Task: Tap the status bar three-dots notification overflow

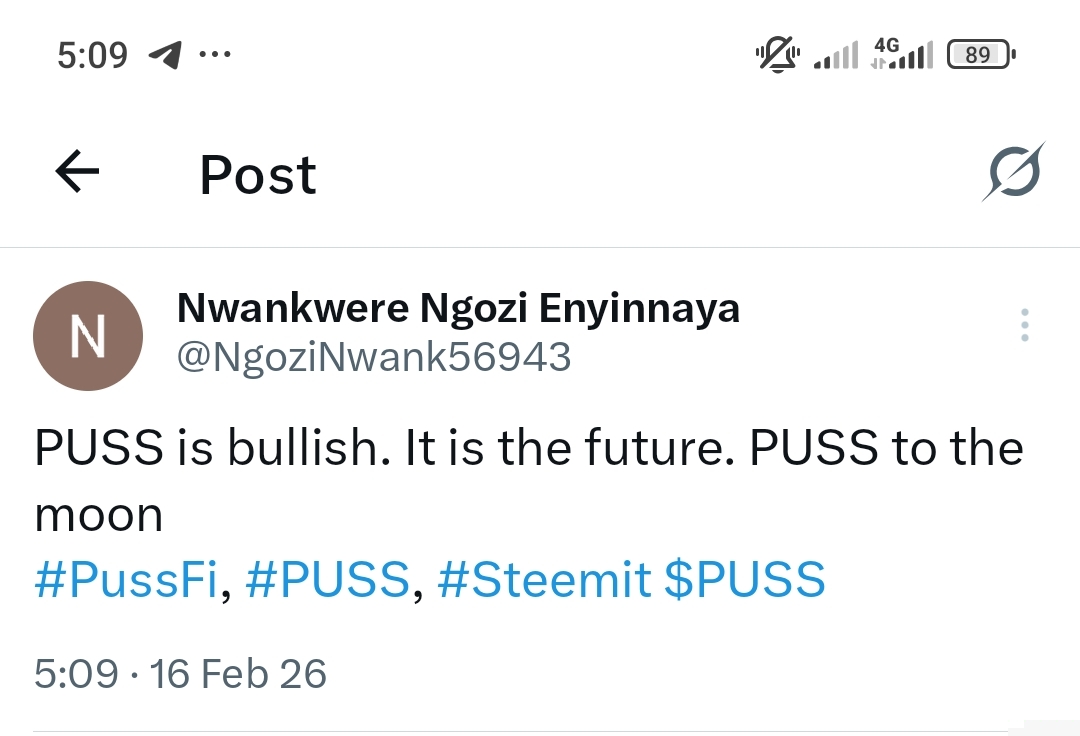Action: (x=215, y=55)
